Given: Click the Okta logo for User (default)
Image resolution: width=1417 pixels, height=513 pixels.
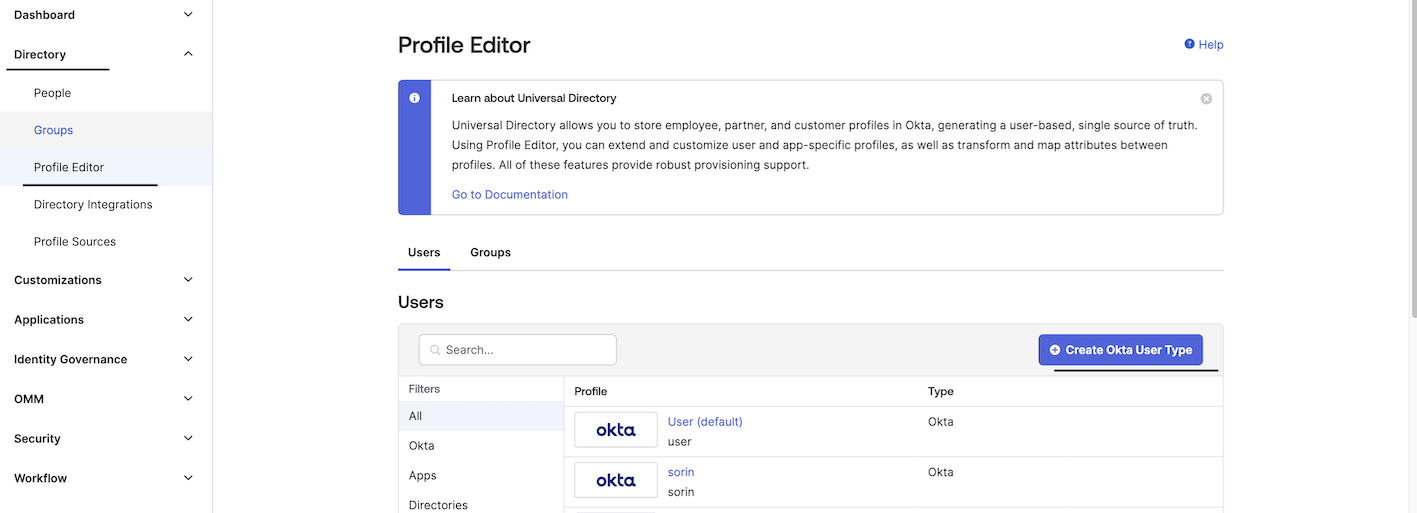Looking at the screenshot, I should 616,430.
